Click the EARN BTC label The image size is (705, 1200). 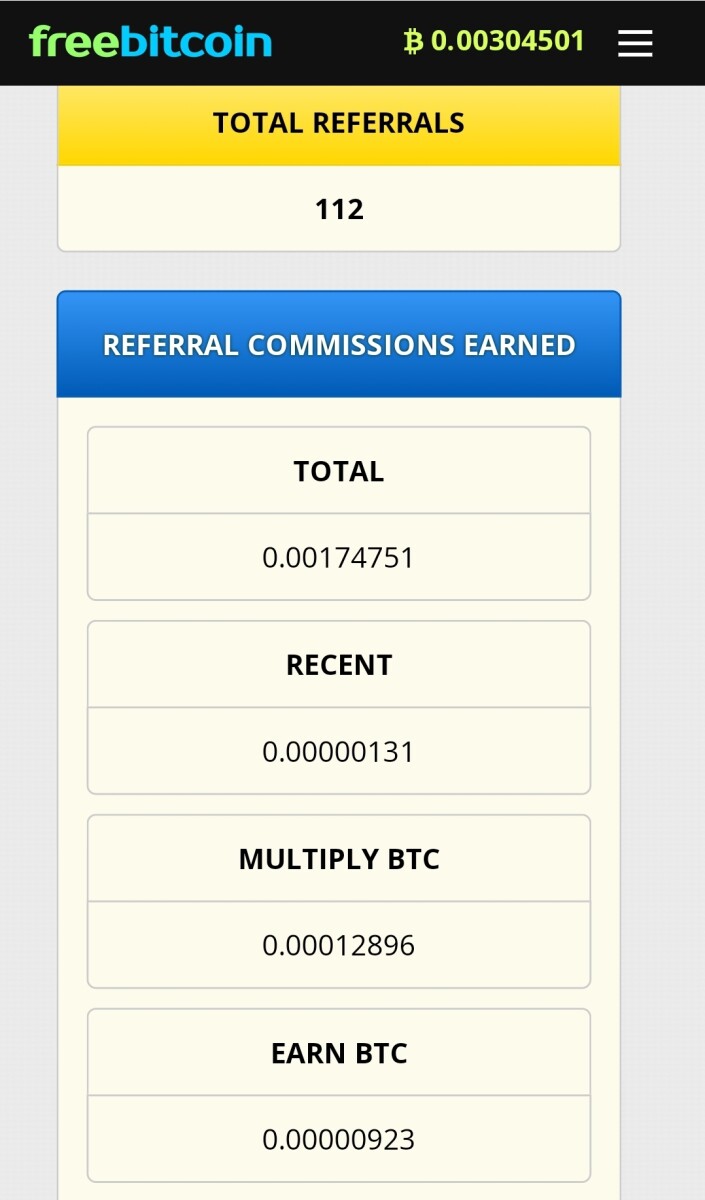(x=339, y=1053)
